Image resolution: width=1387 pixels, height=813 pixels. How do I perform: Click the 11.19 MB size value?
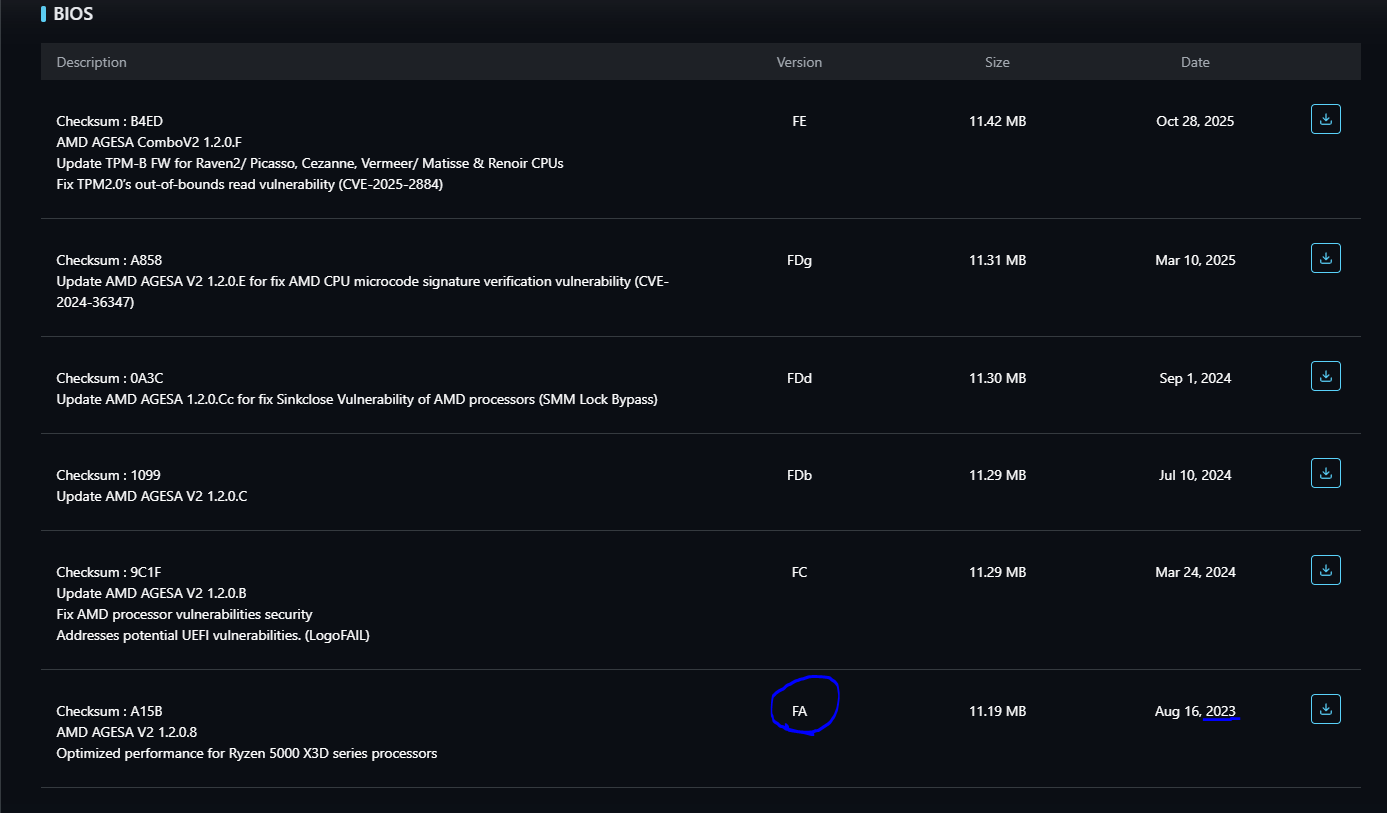pos(997,711)
